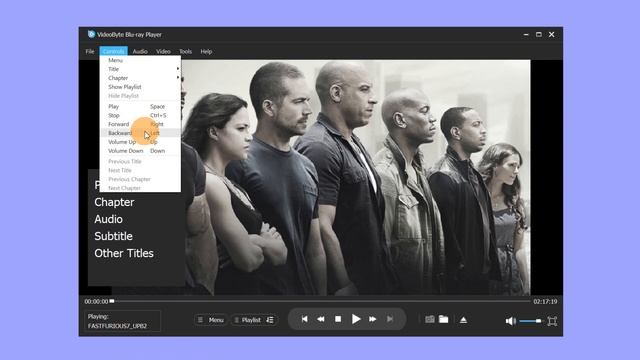Expand the Chapter submenu in Controls dropdown
The height and width of the screenshot is (360, 640).
coord(140,78)
